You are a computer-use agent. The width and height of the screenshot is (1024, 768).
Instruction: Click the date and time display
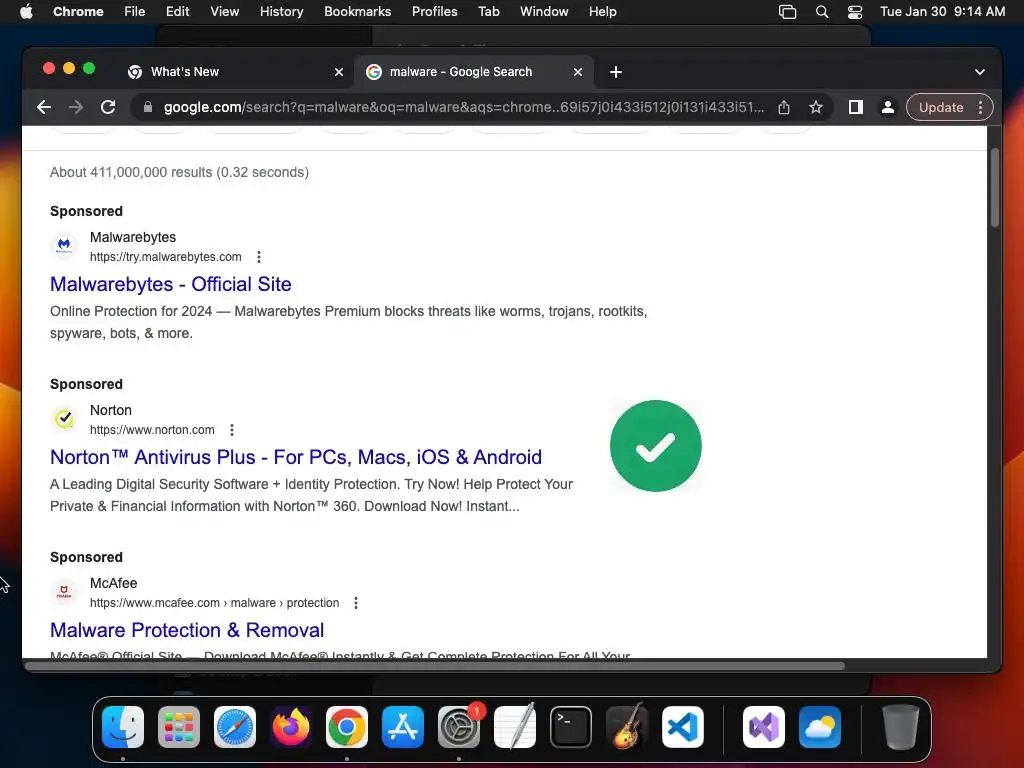coord(942,11)
